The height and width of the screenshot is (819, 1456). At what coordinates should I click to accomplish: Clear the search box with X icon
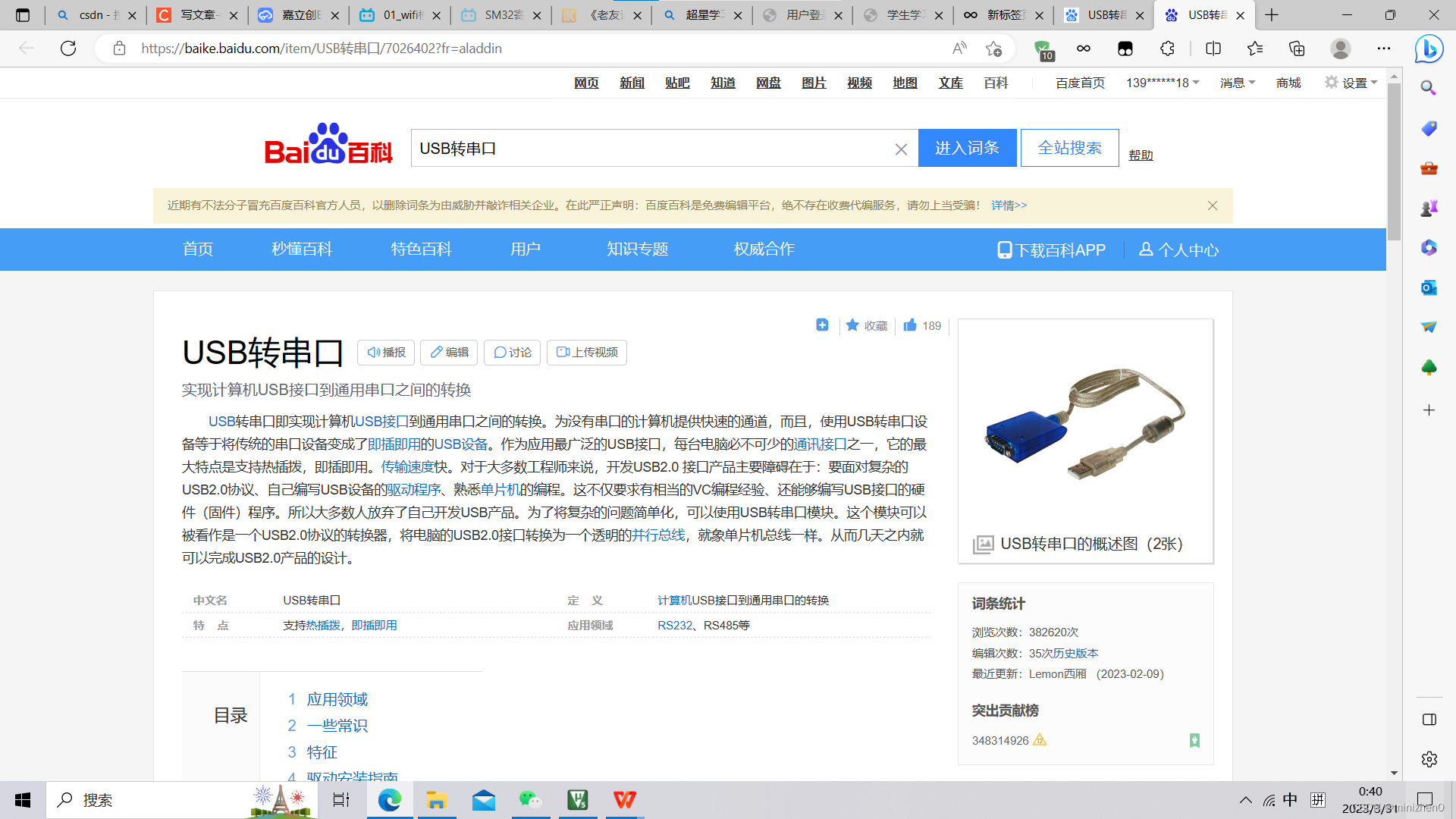pyautogui.click(x=901, y=149)
